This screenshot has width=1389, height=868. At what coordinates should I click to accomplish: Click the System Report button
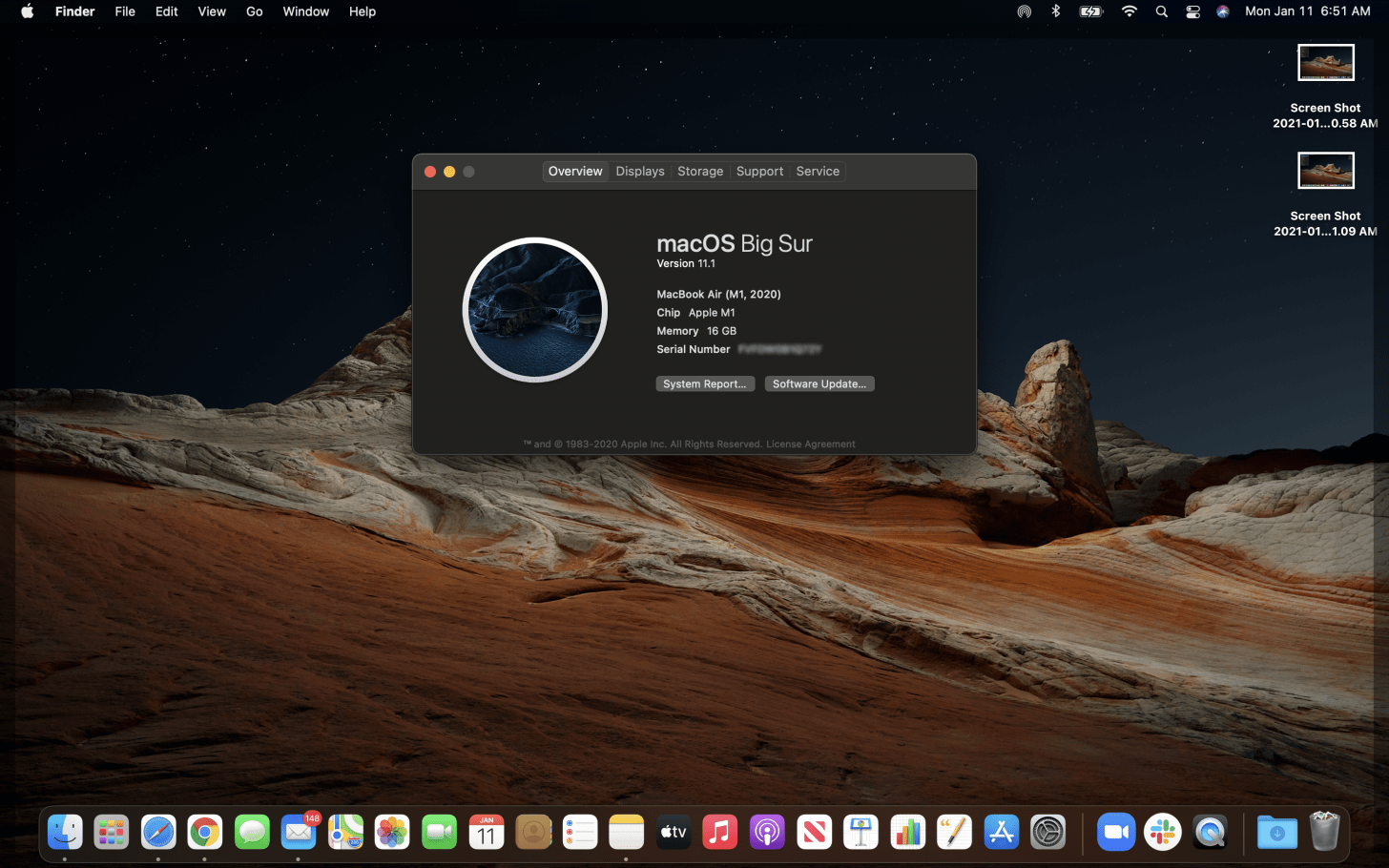click(x=705, y=383)
